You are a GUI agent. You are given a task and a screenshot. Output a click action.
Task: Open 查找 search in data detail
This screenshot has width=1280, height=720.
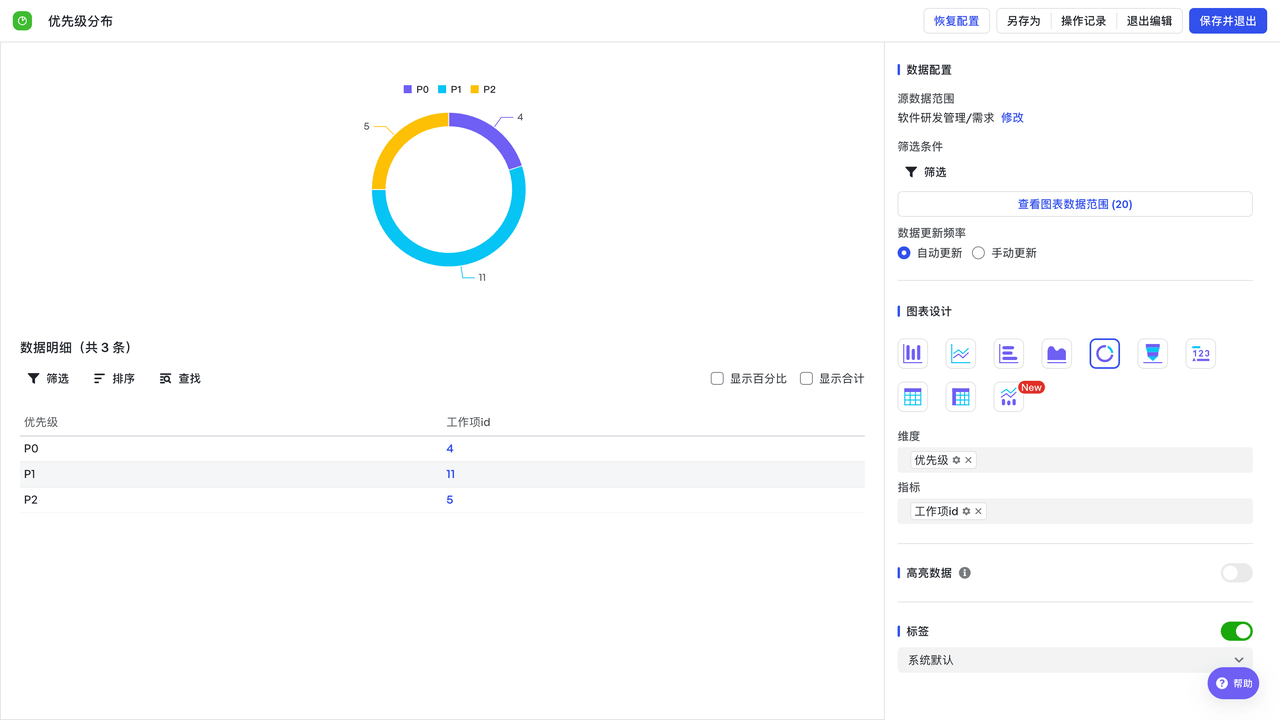click(180, 379)
